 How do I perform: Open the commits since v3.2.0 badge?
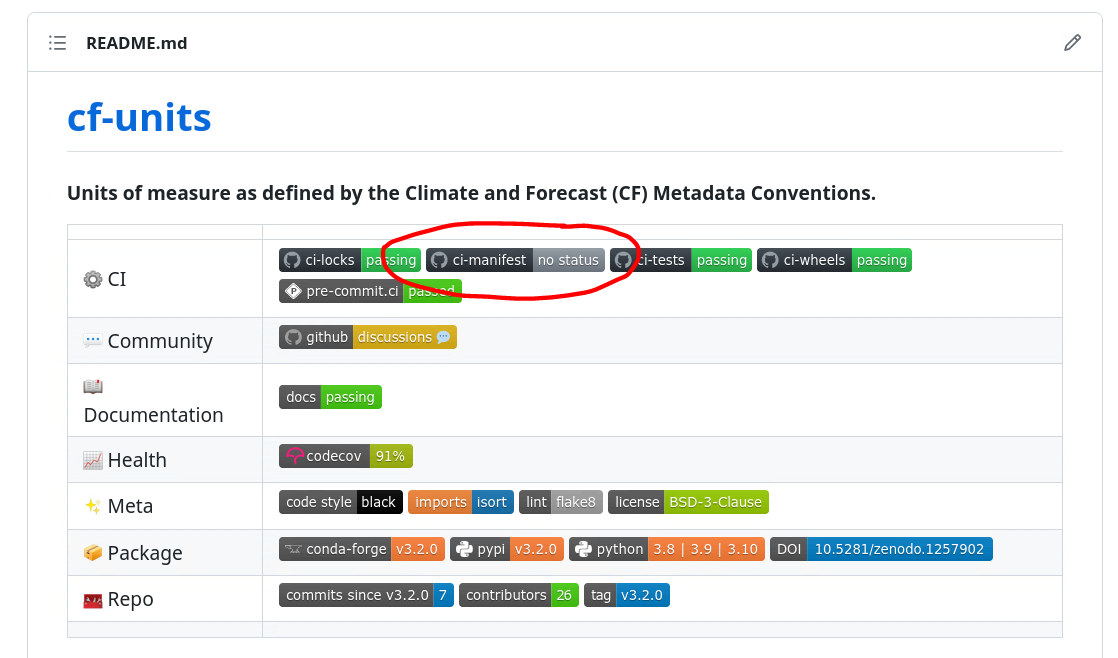pos(366,595)
